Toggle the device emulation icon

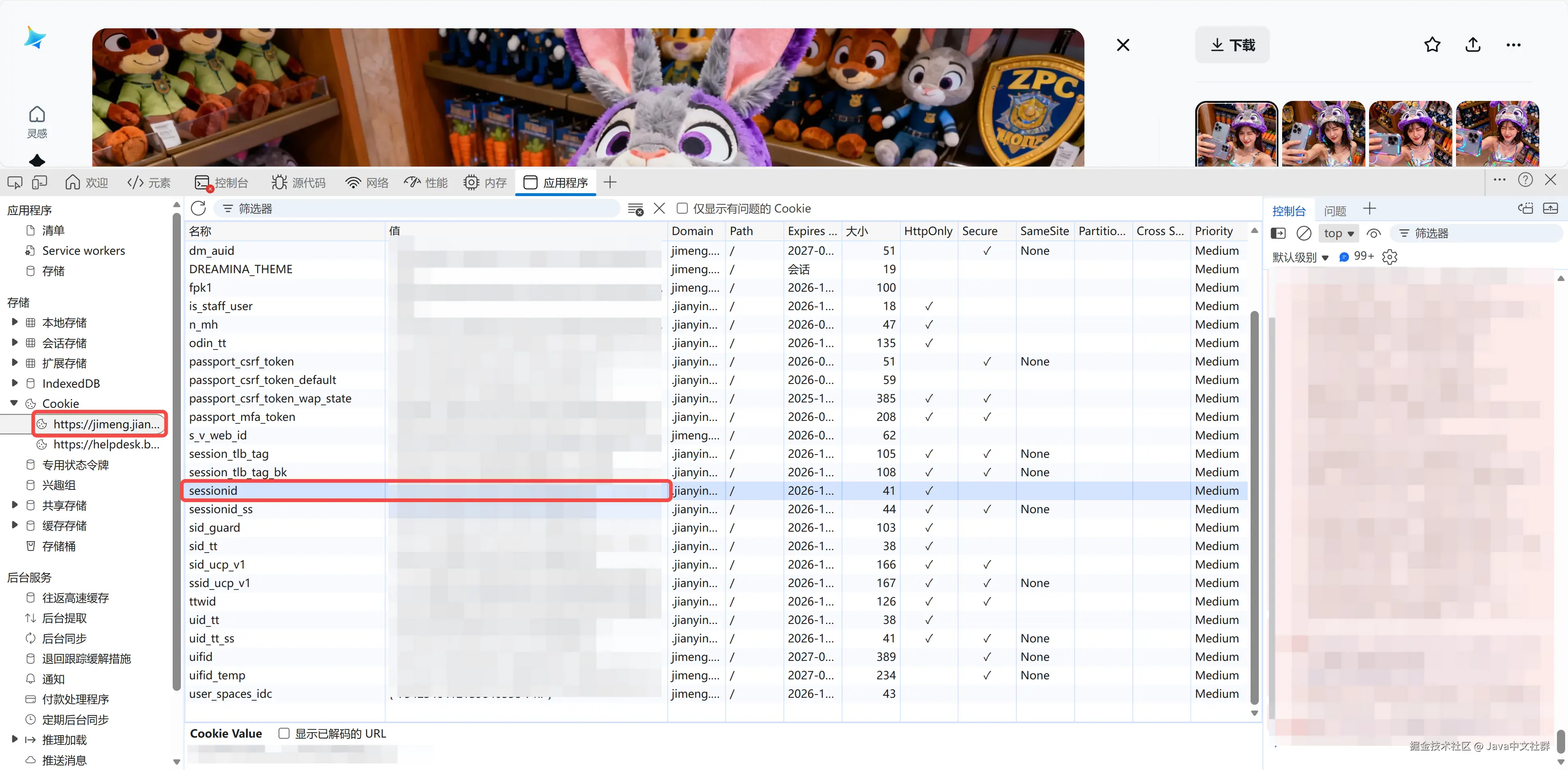click(x=39, y=183)
